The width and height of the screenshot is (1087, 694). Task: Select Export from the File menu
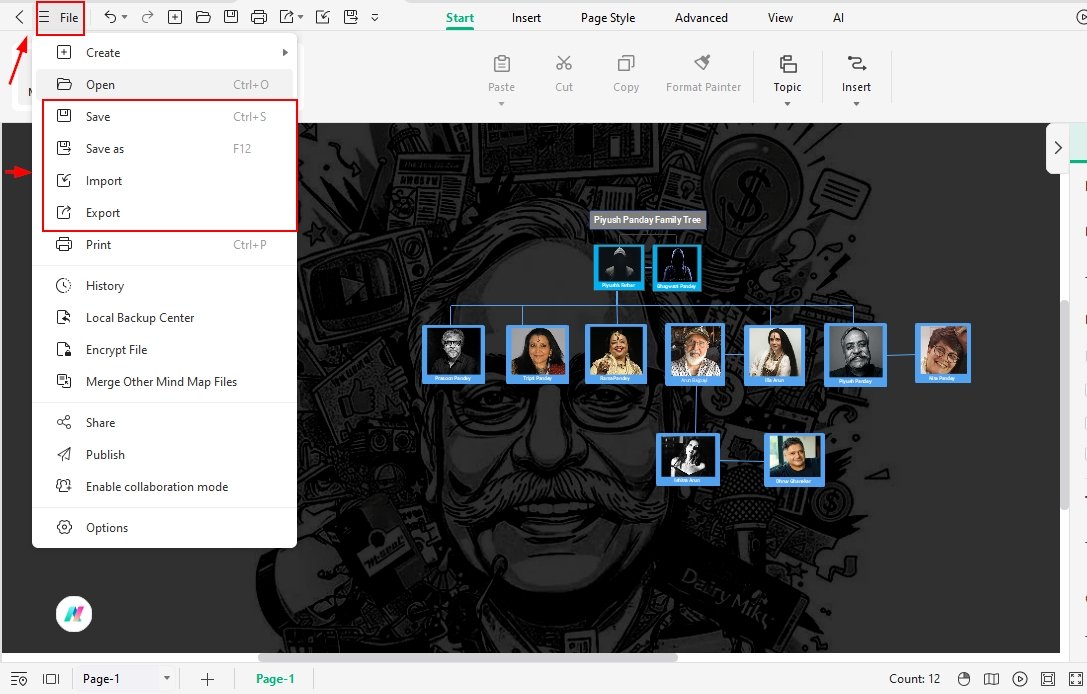pos(103,212)
